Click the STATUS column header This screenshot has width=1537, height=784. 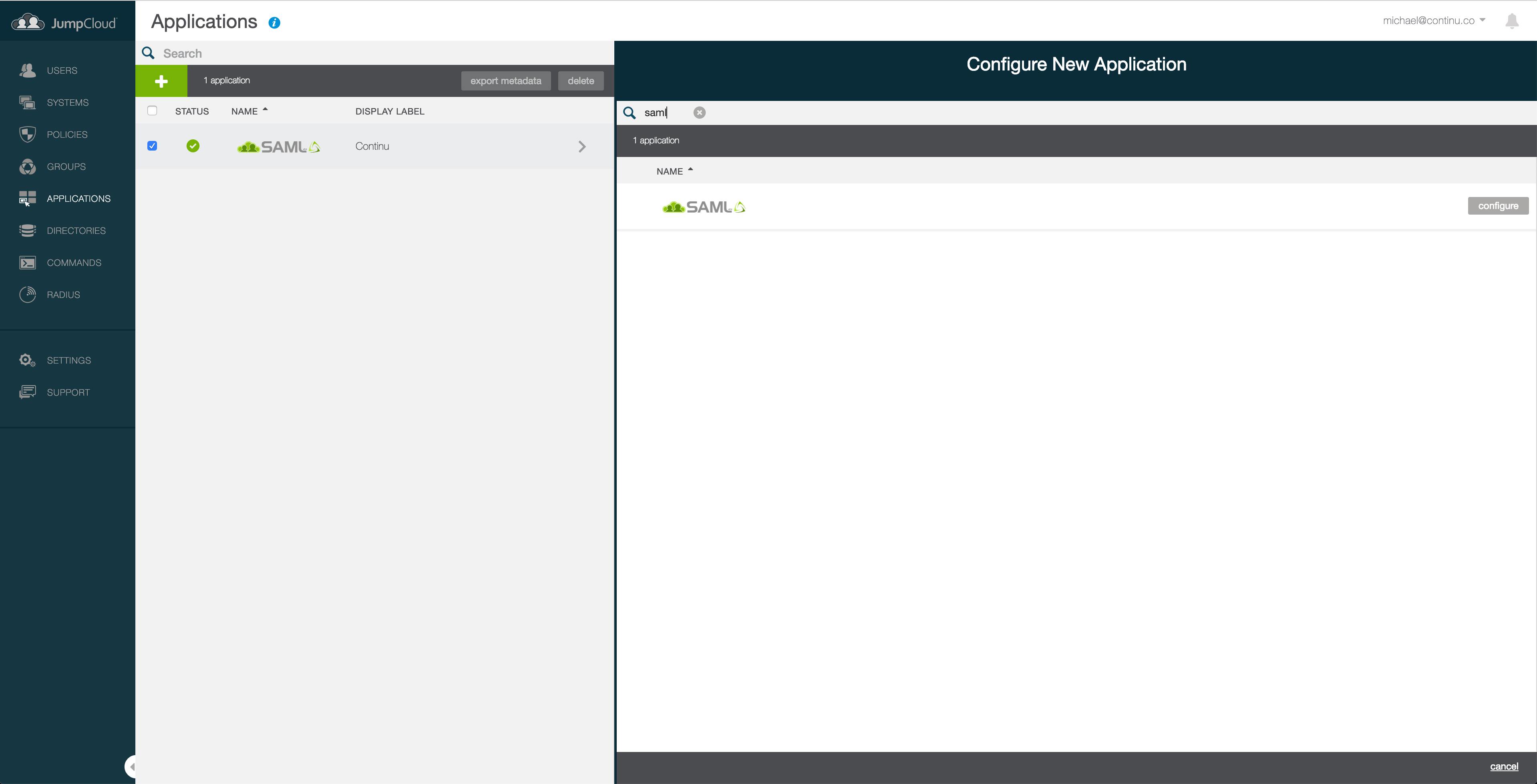click(192, 111)
